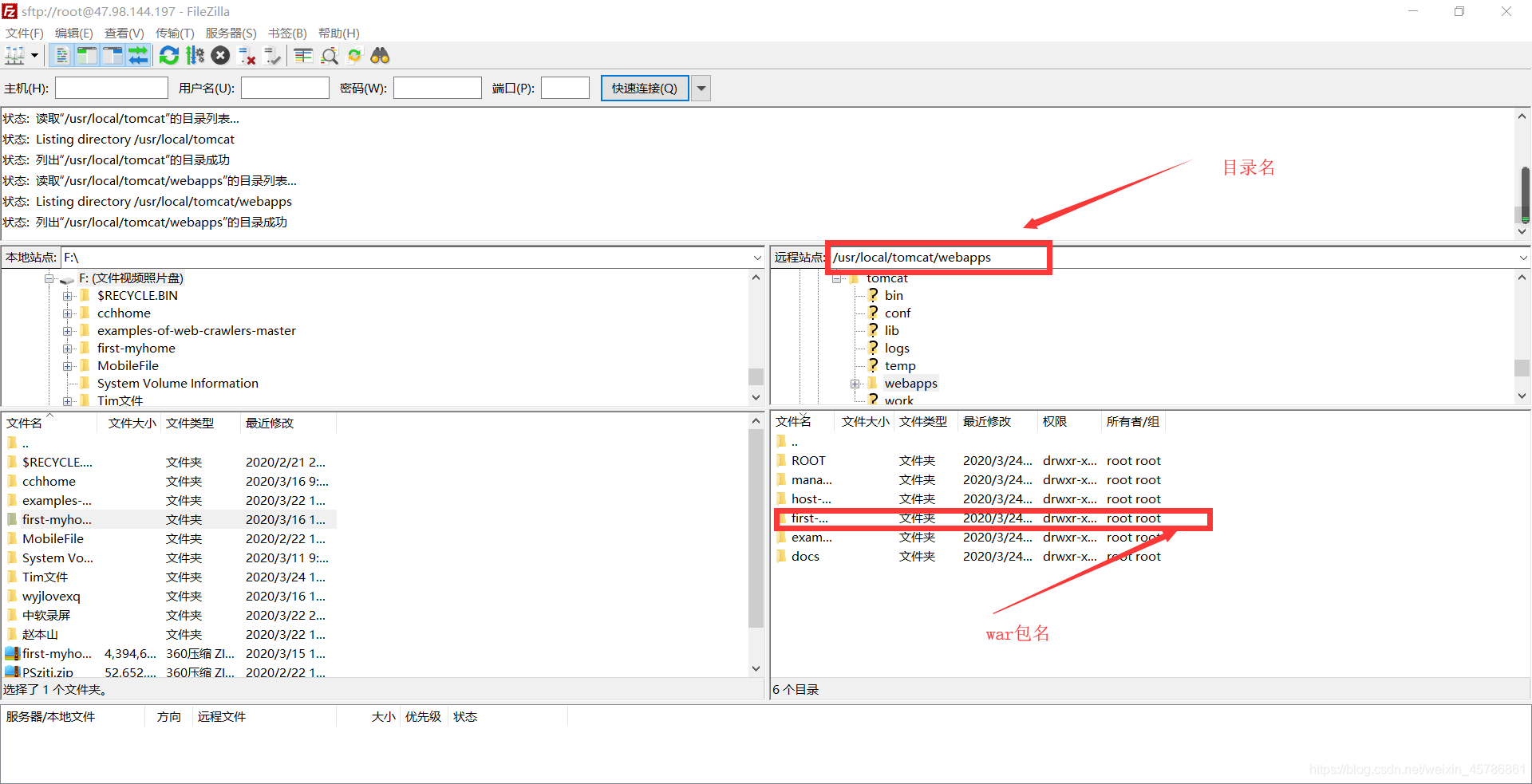Select the first-myho... zip archive file
This screenshot has height=784, width=1532.
pyautogui.click(x=170, y=654)
